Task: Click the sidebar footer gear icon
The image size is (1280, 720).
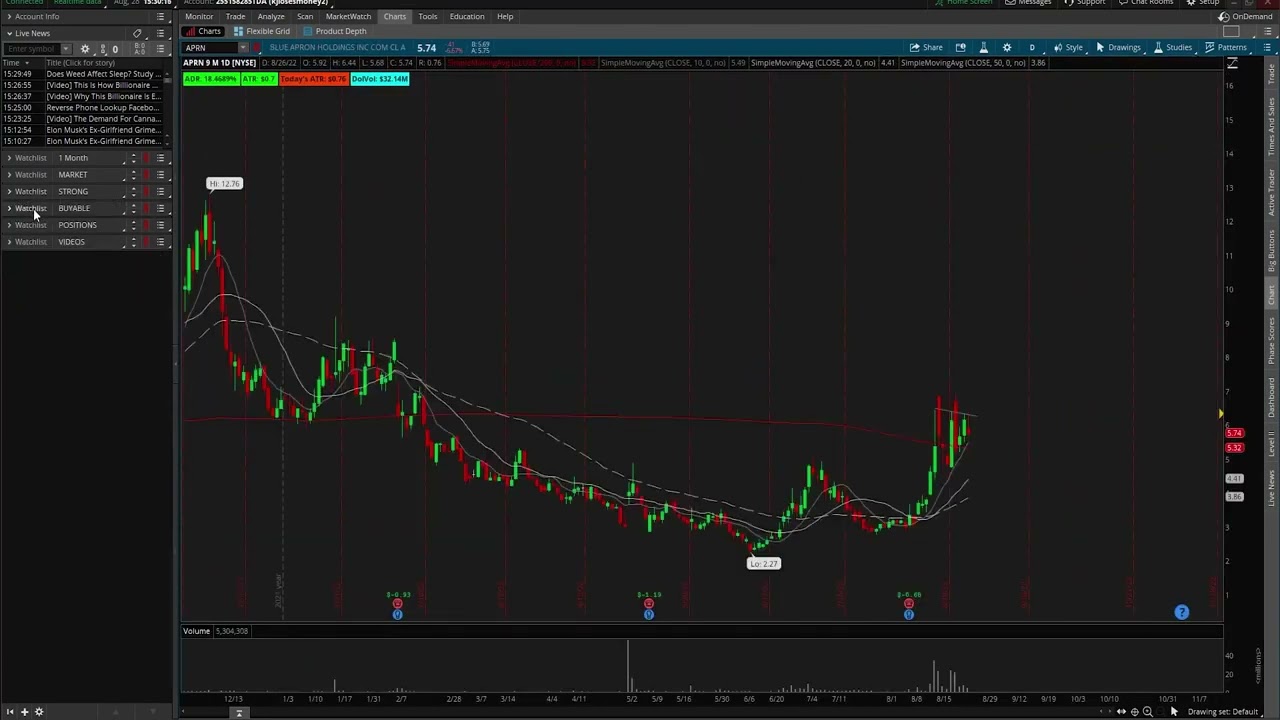Action: coord(39,712)
